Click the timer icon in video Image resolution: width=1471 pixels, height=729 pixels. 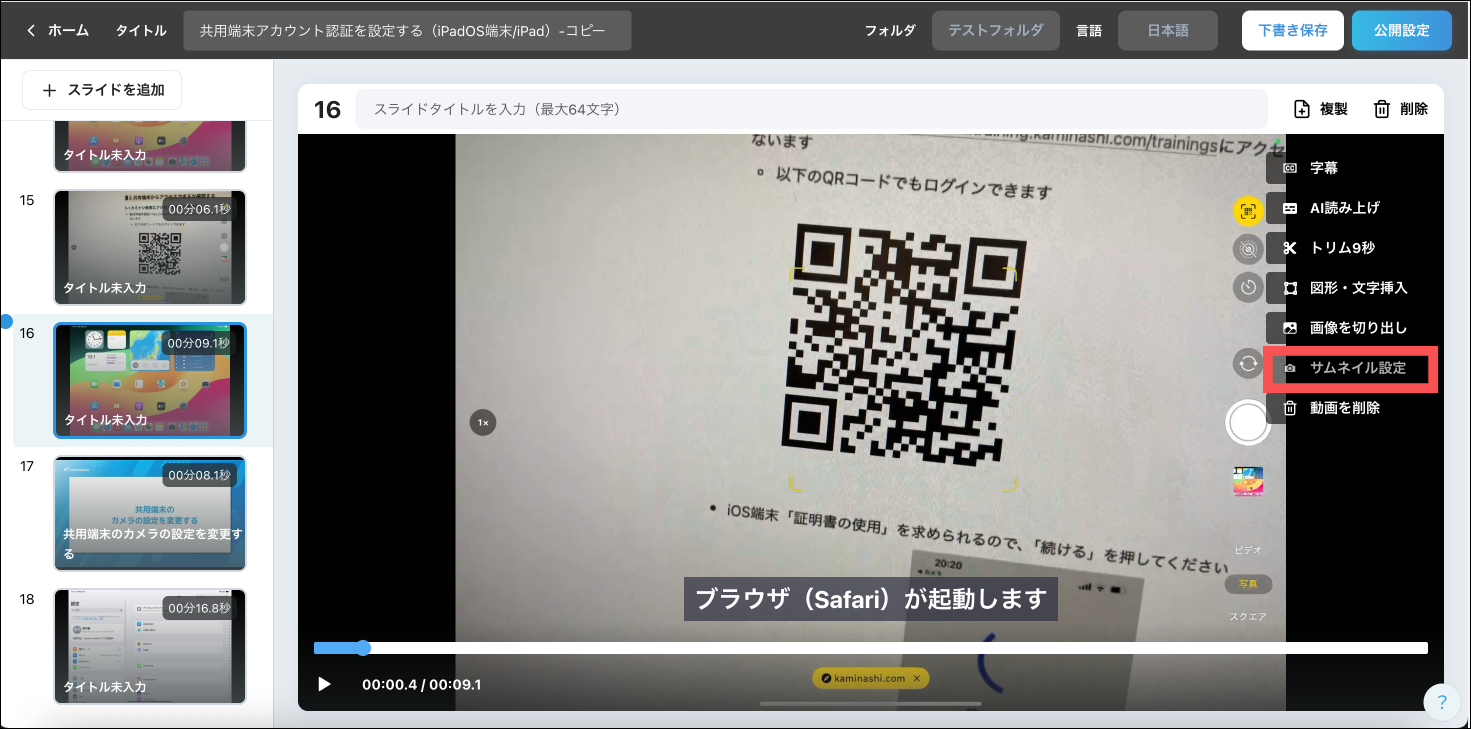pyautogui.click(x=1248, y=289)
